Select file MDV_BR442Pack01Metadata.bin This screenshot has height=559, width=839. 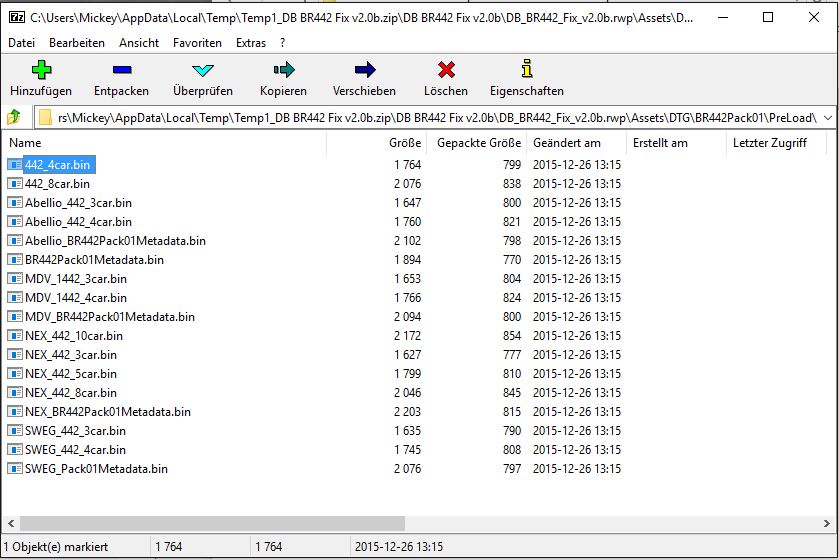(x=110, y=317)
